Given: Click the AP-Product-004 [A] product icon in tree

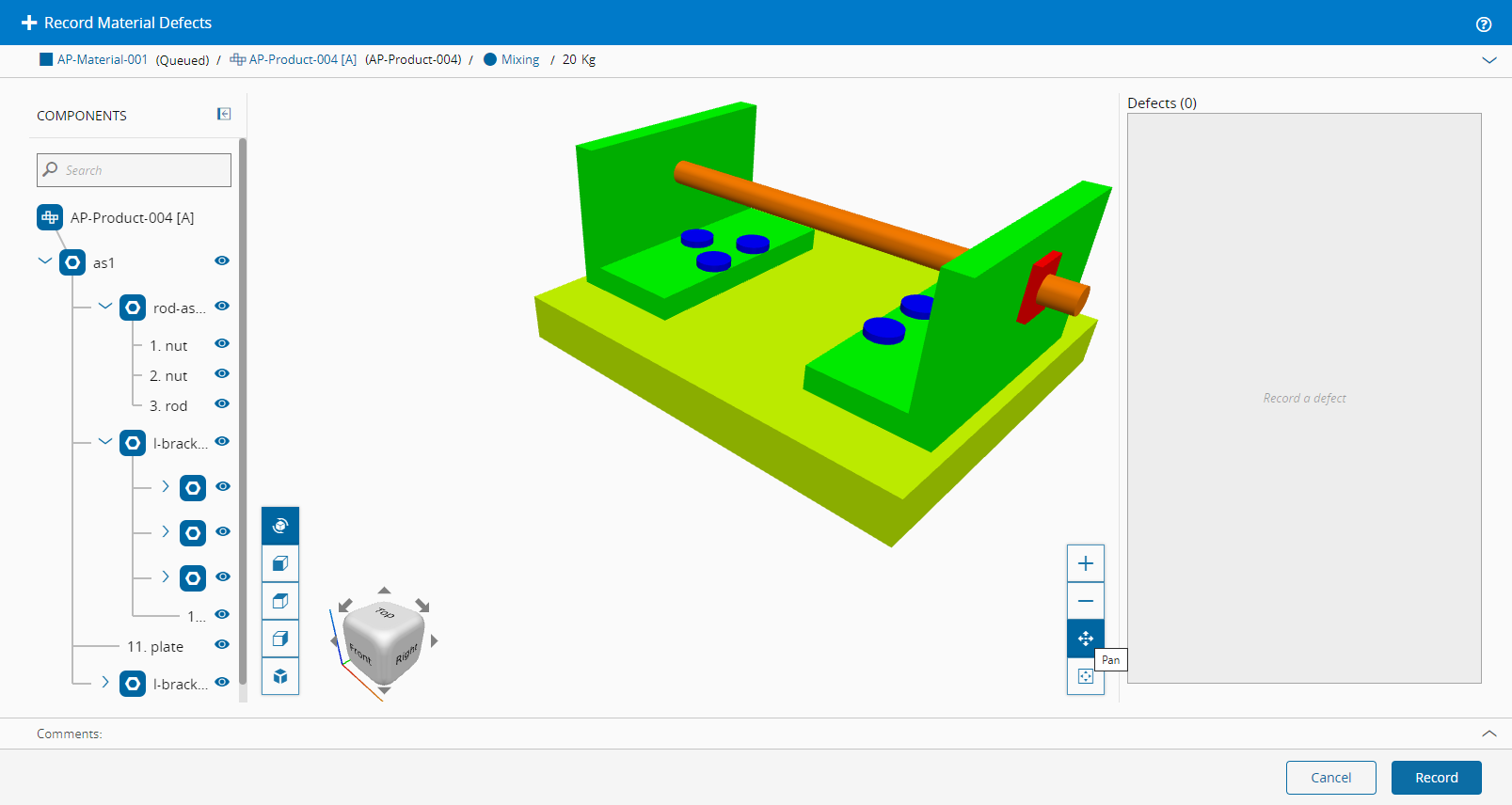Looking at the screenshot, I should click(x=50, y=217).
